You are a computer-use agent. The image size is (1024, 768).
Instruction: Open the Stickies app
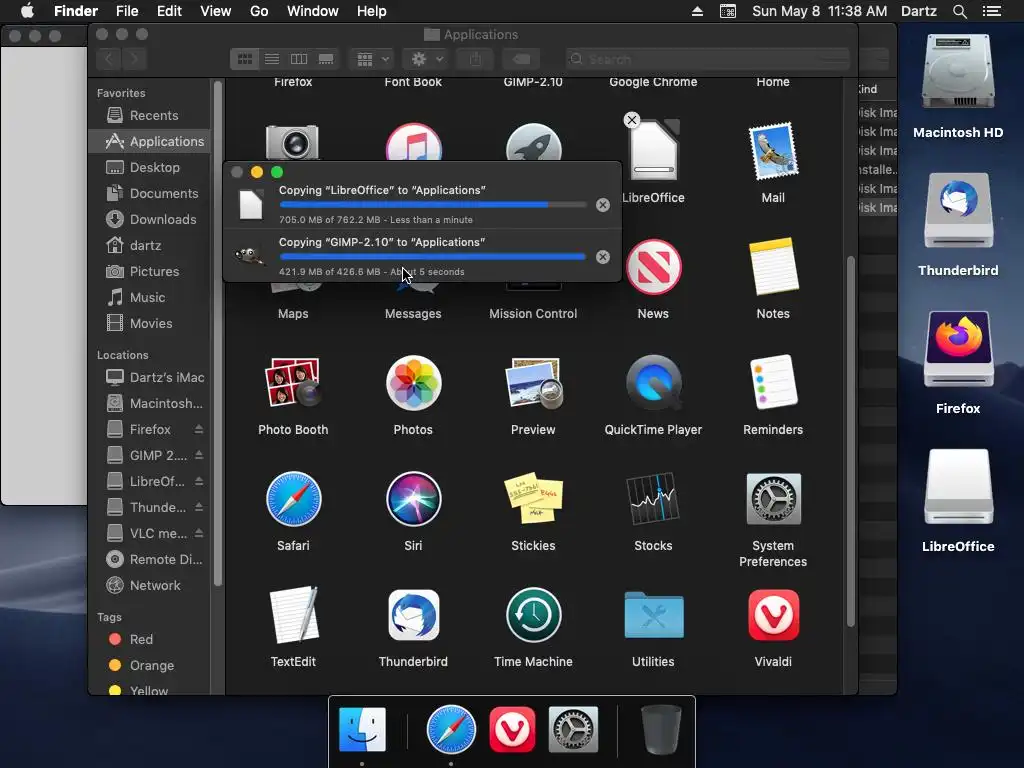(533, 499)
